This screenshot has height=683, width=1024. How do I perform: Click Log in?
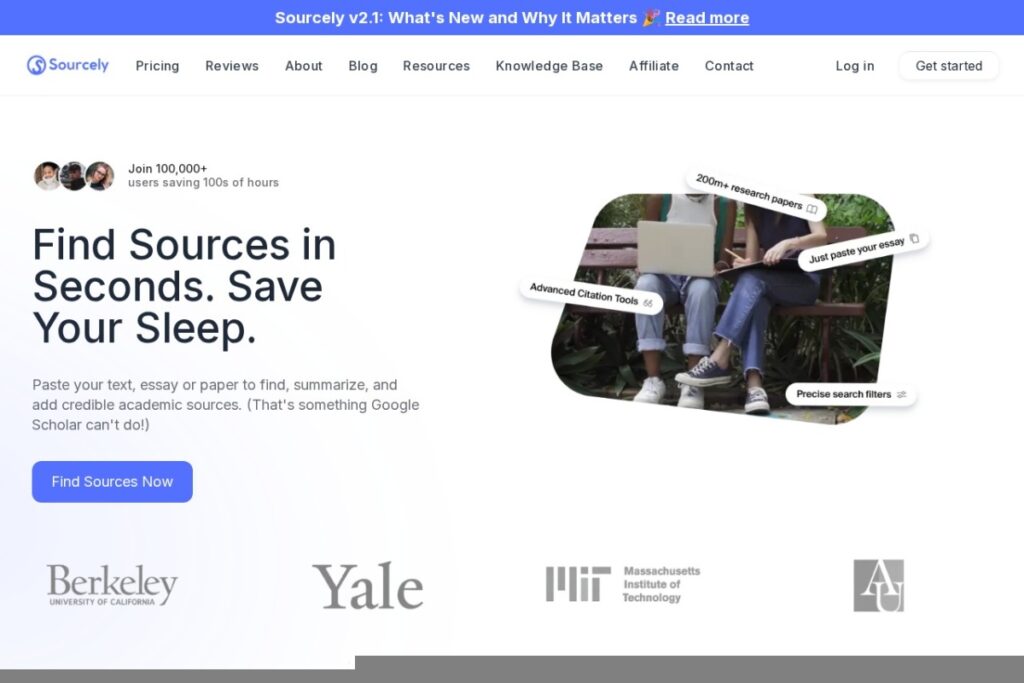click(855, 66)
